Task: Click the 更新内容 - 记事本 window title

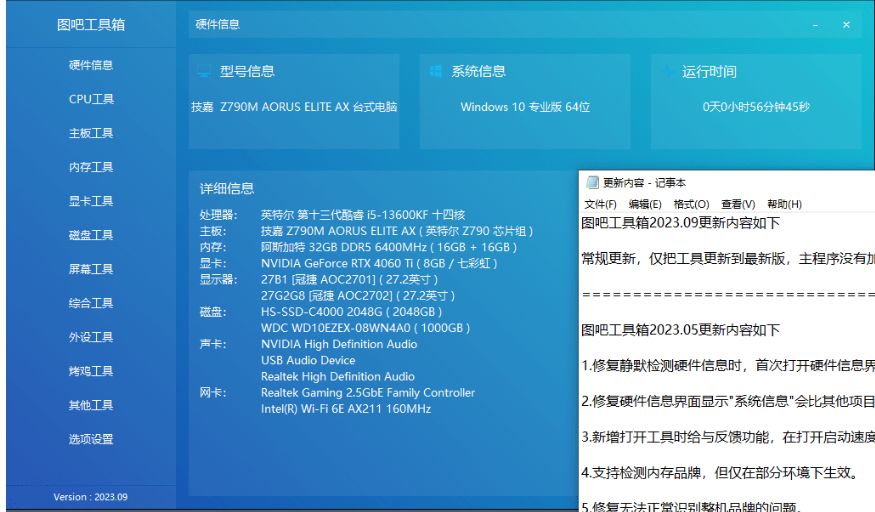Action: click(645, 183)
